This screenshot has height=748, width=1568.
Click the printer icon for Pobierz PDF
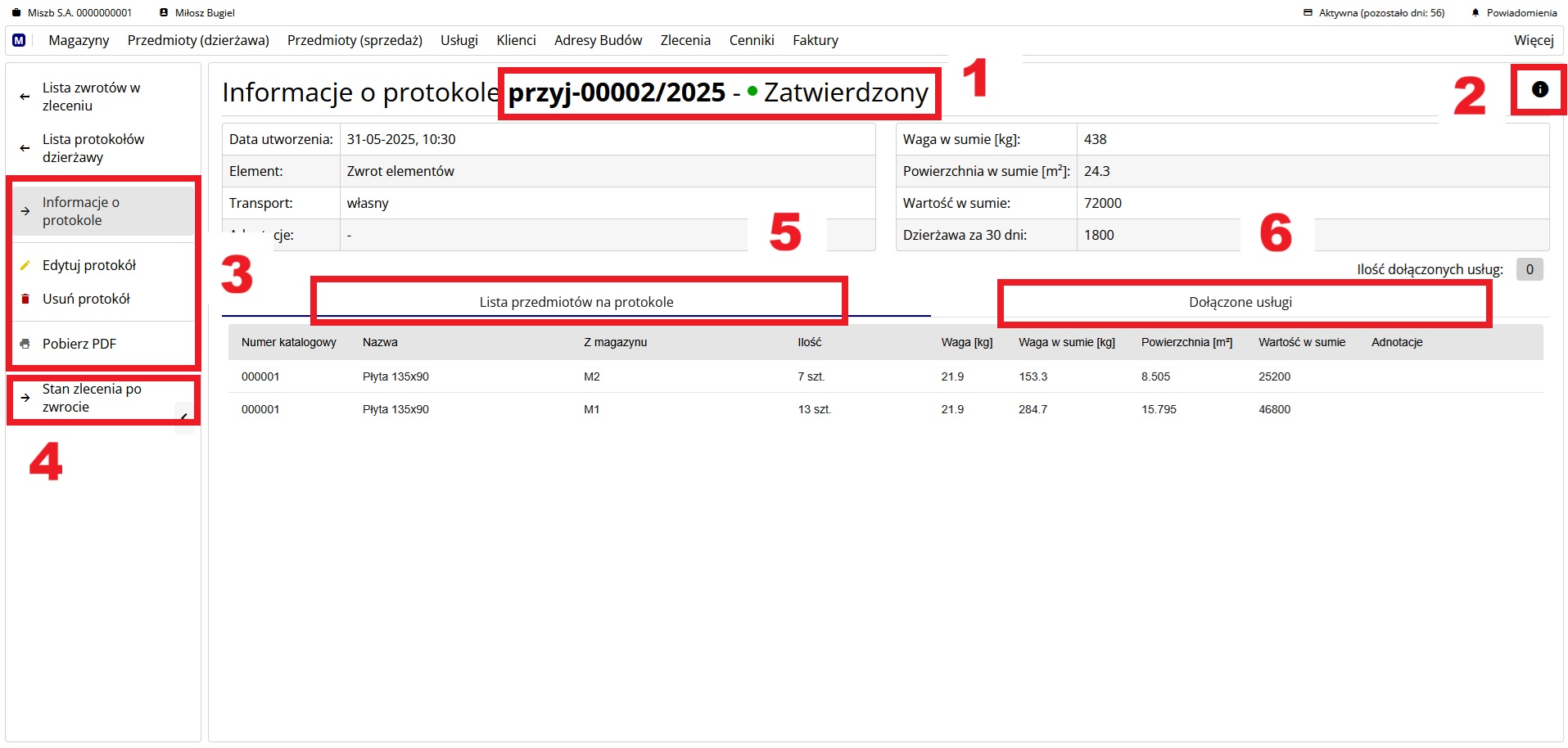[25, 344]
